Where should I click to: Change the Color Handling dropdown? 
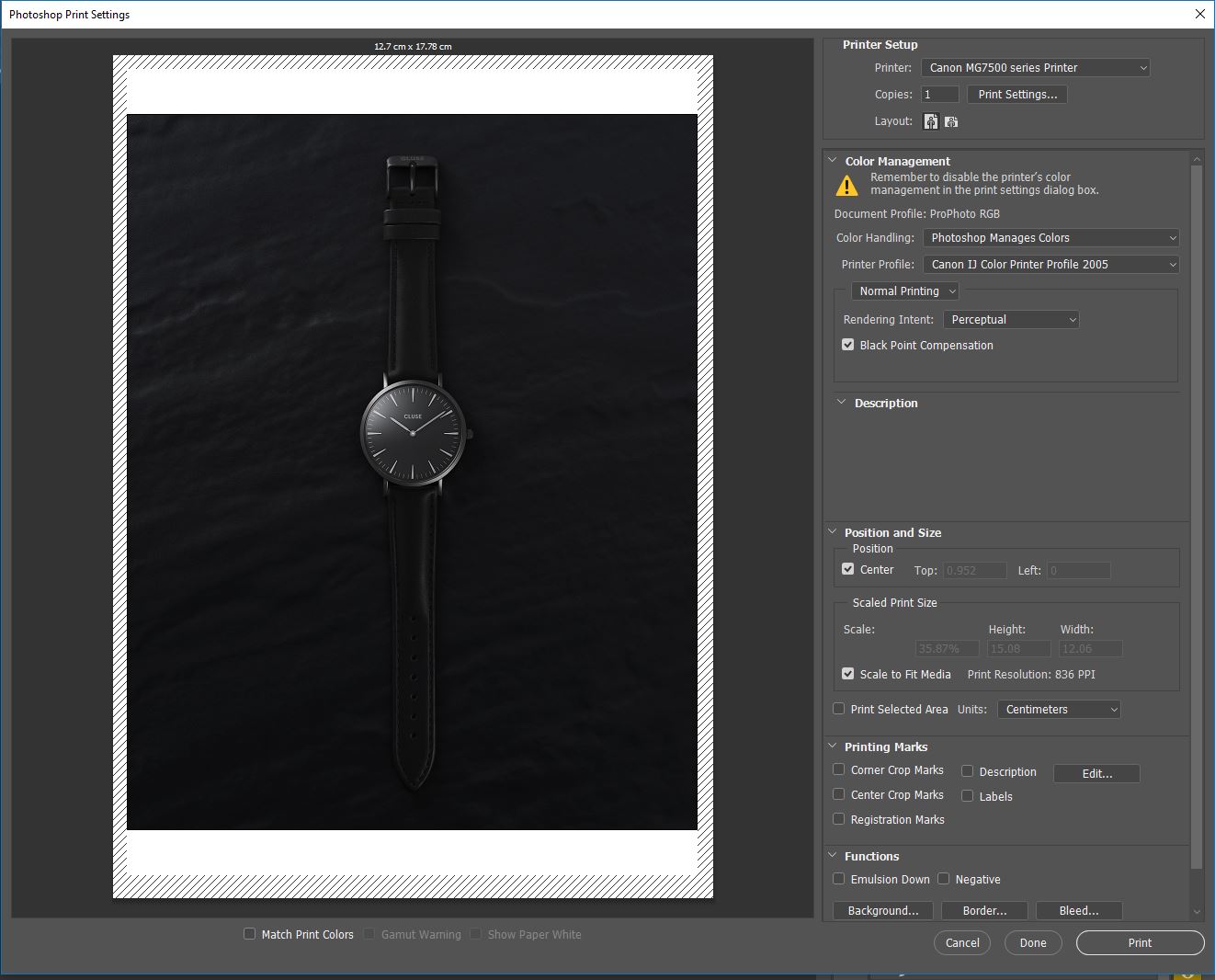(1050, 238)
